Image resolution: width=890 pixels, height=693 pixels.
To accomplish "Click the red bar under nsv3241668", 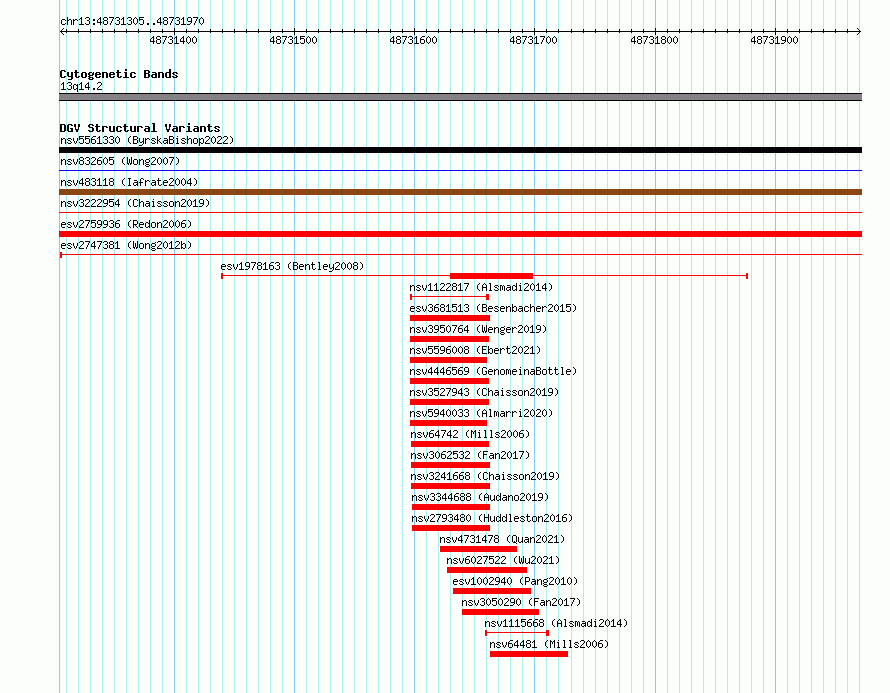I will pyautogui.click(x=450, y=486).
